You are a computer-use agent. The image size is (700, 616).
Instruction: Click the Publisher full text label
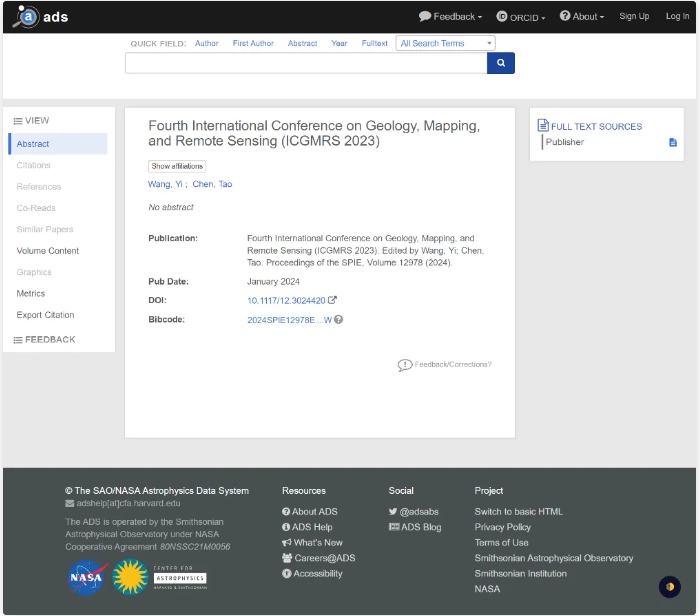[x=565, y=142]
